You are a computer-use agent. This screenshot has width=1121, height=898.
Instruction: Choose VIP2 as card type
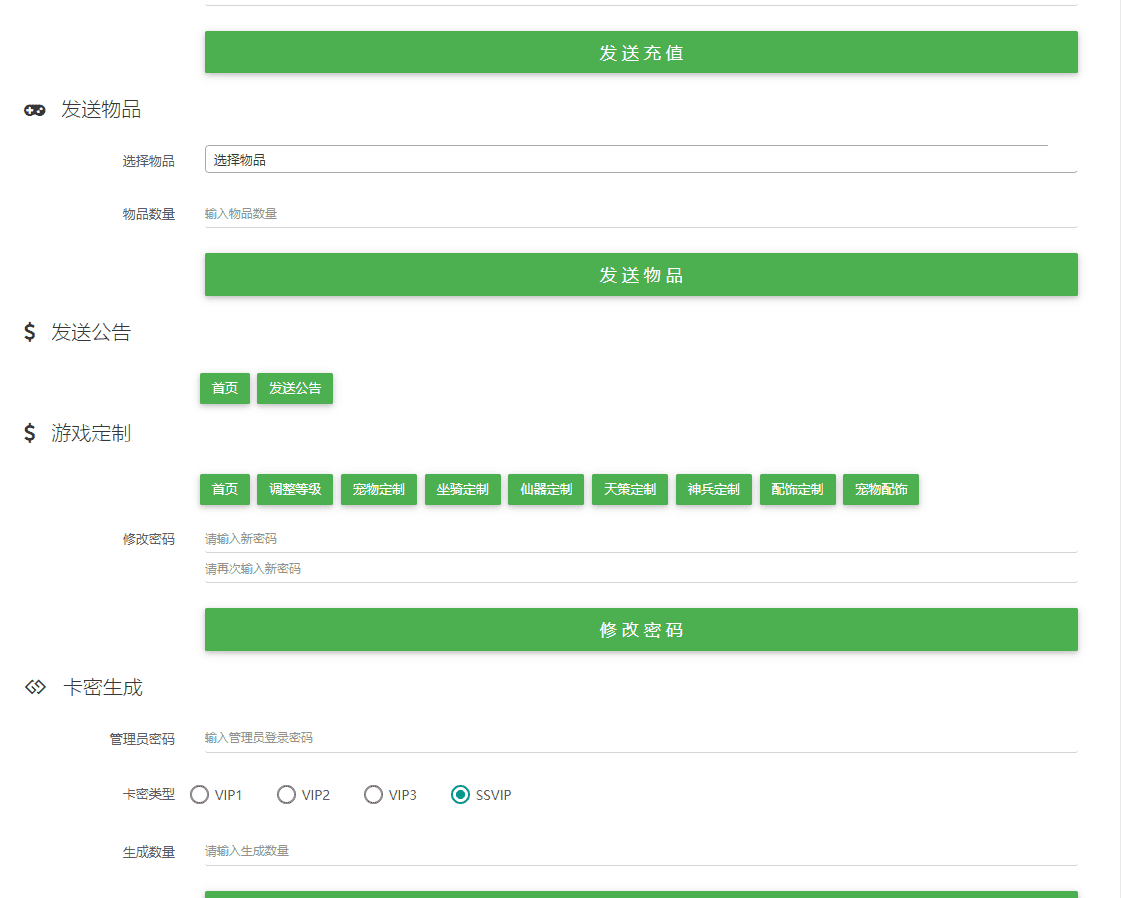(287, 795)
